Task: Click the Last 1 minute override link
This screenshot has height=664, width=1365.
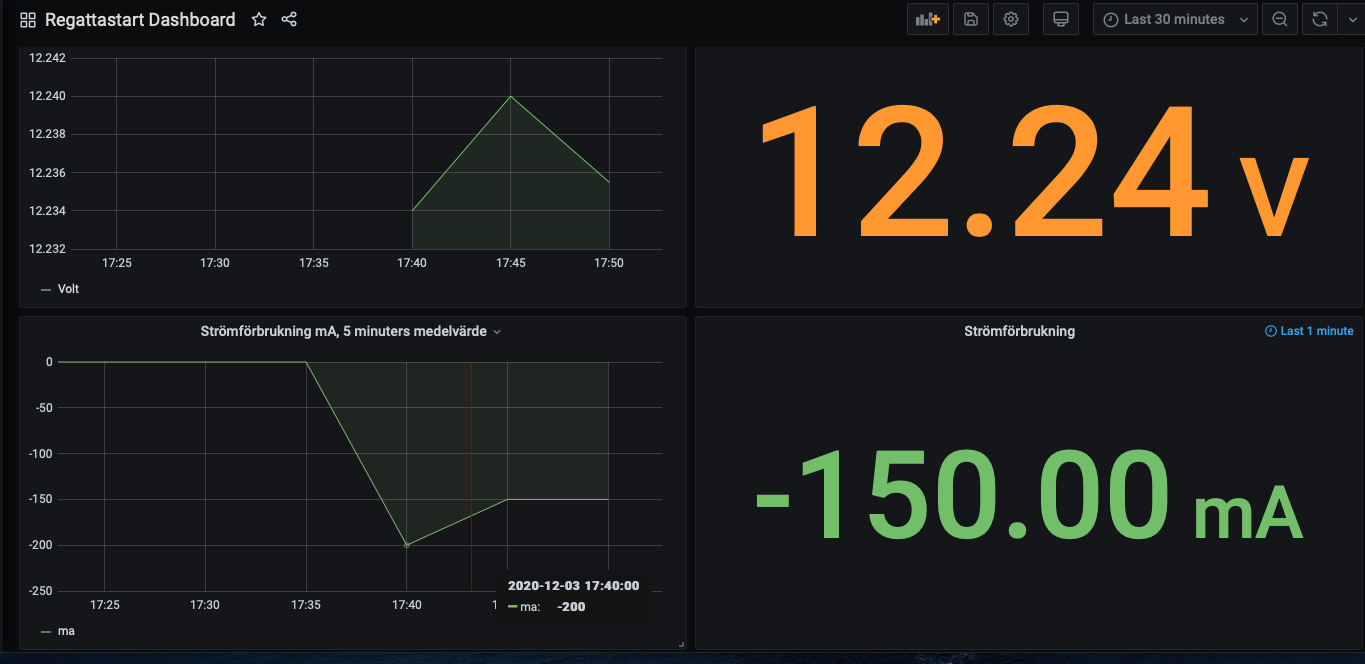Action: (x=1309, y=331)
